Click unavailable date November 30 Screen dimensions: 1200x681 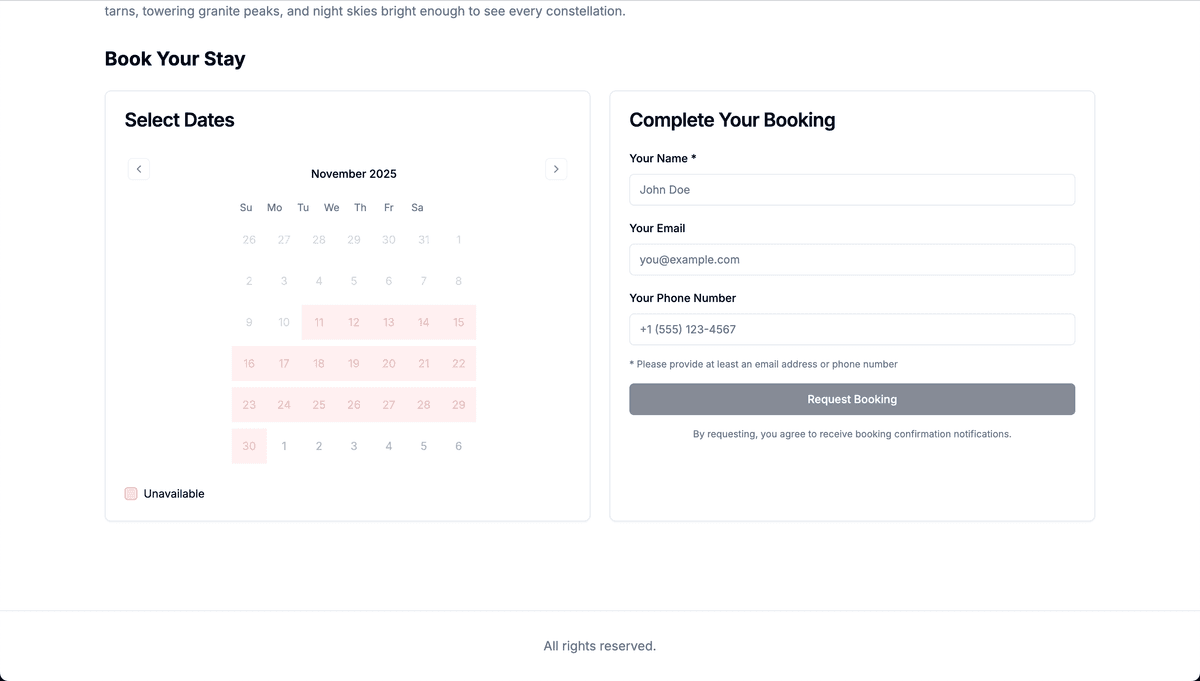click(x=249, y=446)
